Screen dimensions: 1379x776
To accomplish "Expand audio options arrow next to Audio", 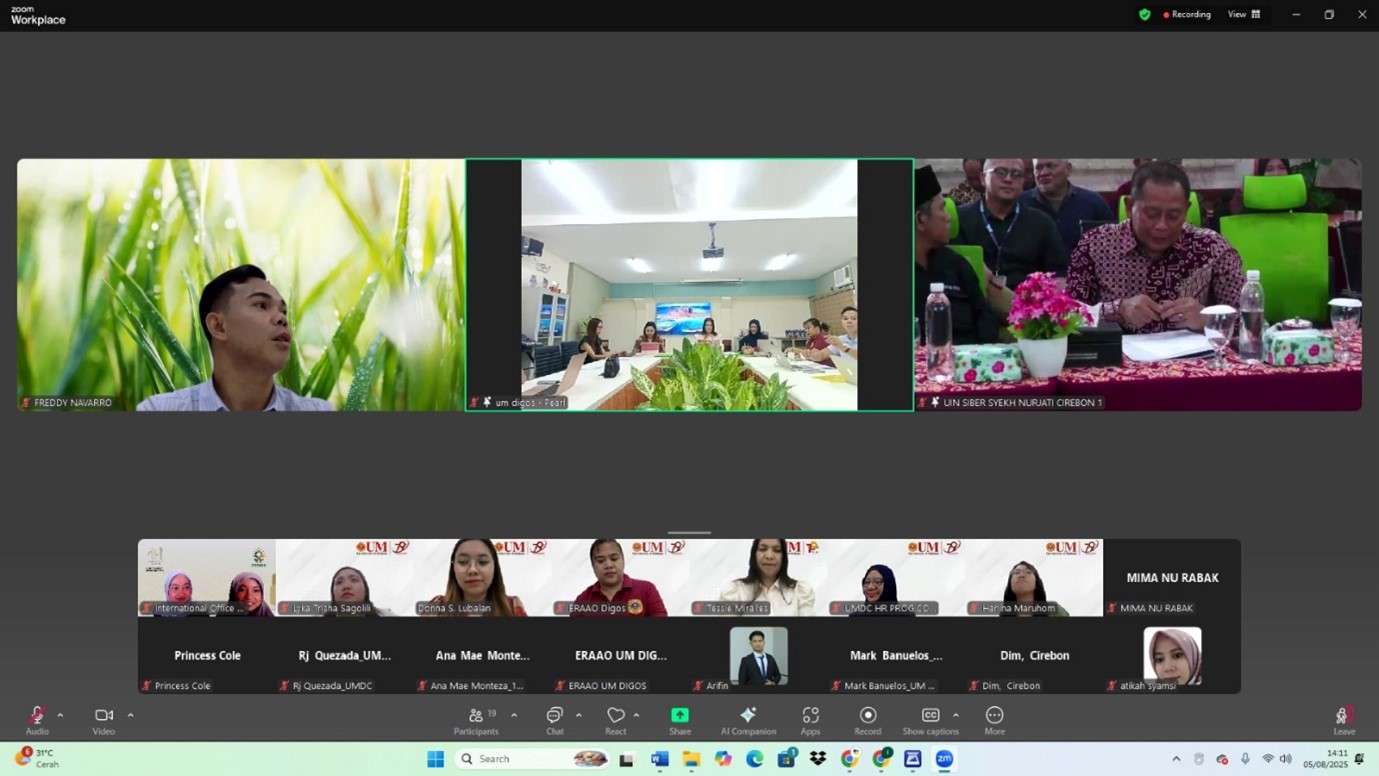I will coord(60,715).
